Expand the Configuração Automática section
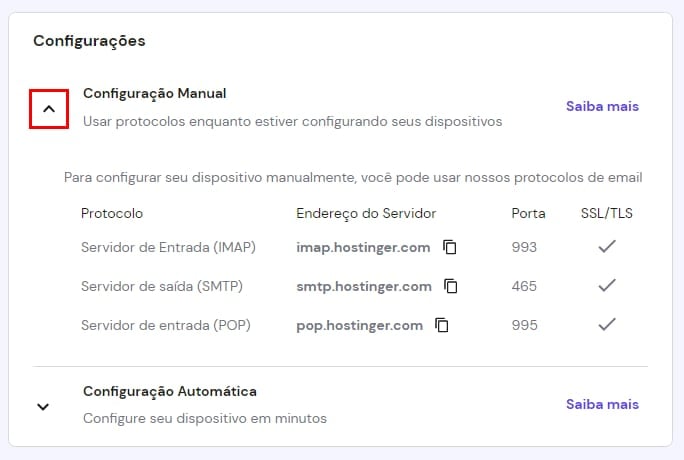This screenshot has width=684, height=460. [x=43, y=406]
